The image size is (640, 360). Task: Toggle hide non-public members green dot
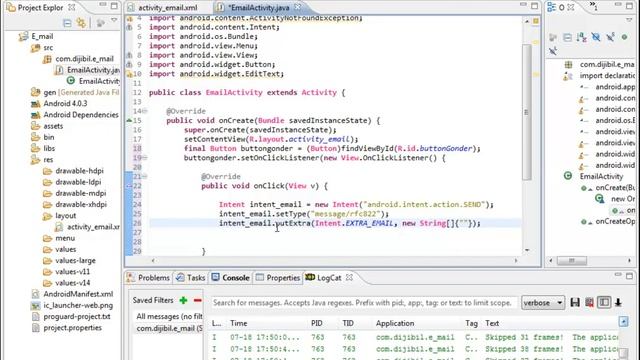624,37
